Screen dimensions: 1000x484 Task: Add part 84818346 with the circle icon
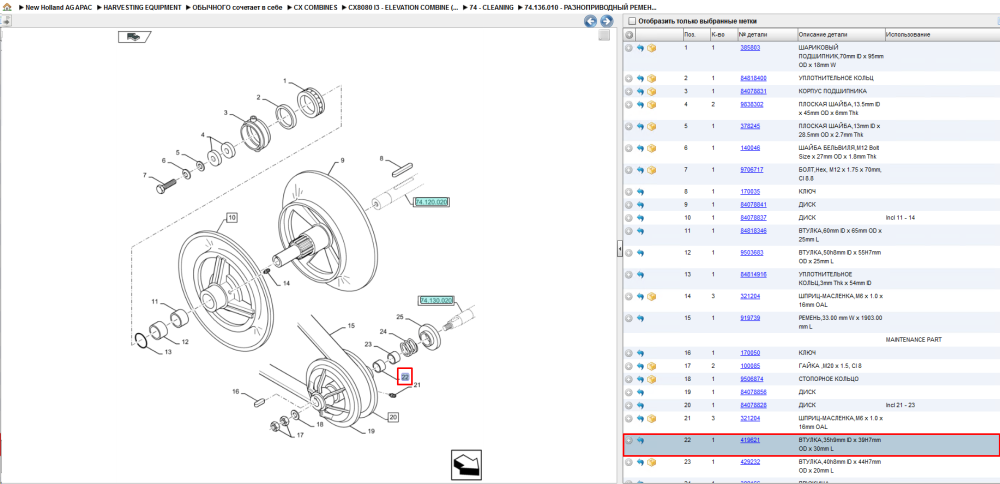click(629, 231)
